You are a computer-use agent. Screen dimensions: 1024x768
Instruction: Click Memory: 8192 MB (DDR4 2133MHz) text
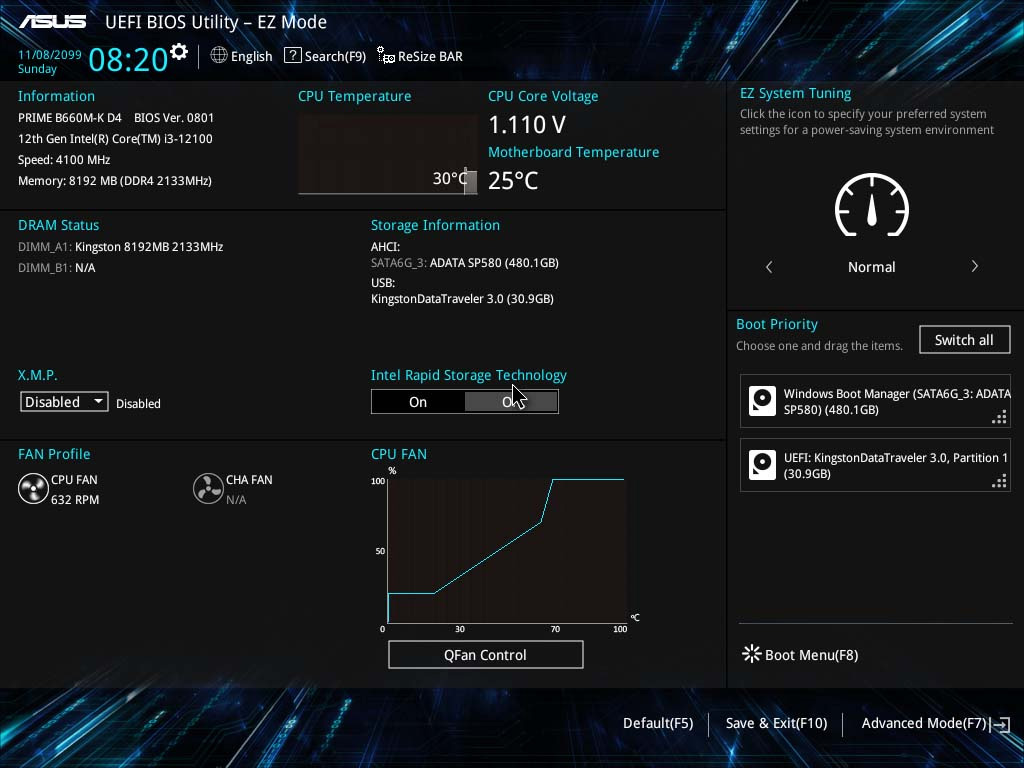click(115, 180)
